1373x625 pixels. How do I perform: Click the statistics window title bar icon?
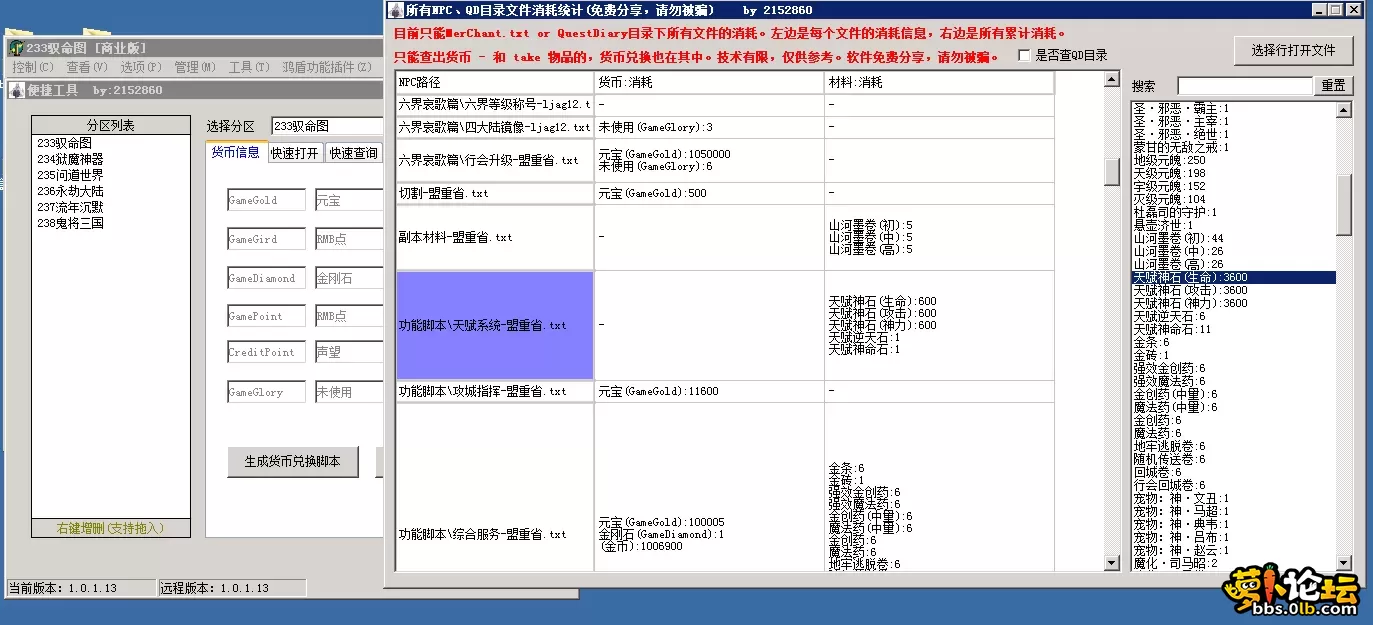[397, 10]
